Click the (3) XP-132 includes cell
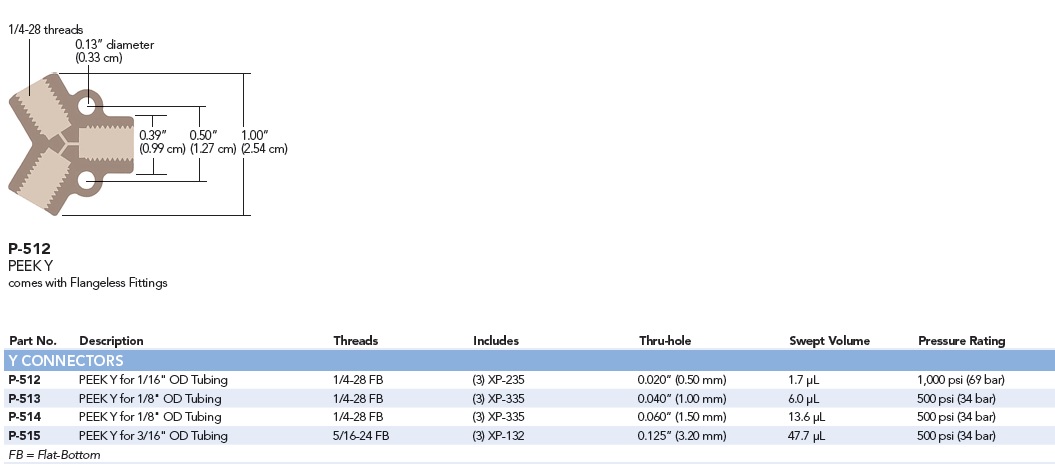Screen dimensions: 1055x468 (x=499, y=436)
